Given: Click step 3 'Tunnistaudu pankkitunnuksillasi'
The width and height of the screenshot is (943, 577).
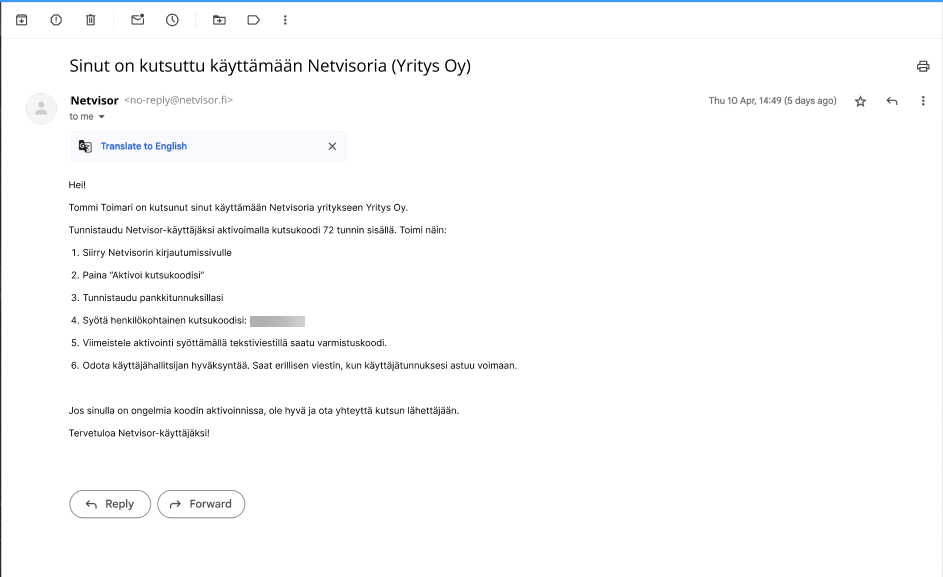Looking at the screenshot, I should (153, 298).
